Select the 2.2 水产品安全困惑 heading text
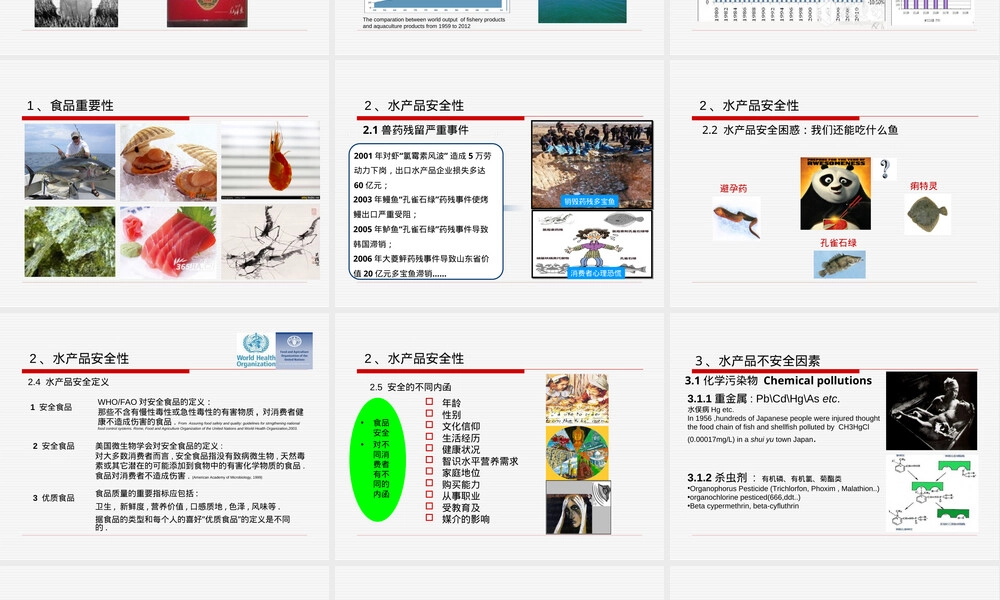1000x600 pixels. (x=800, y=130)
